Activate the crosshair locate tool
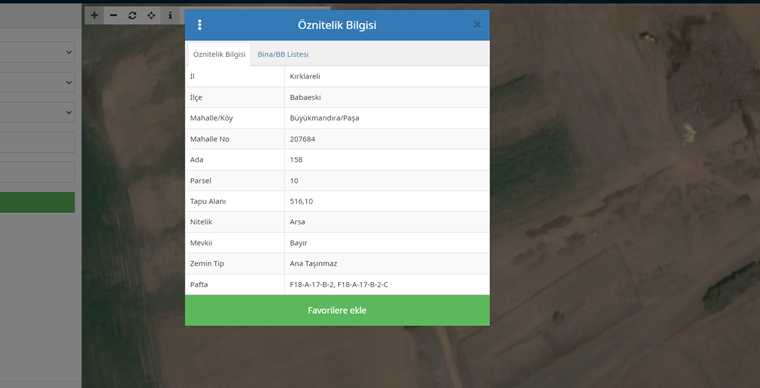Viewport: 760px width, 388px height. point(151,16)
